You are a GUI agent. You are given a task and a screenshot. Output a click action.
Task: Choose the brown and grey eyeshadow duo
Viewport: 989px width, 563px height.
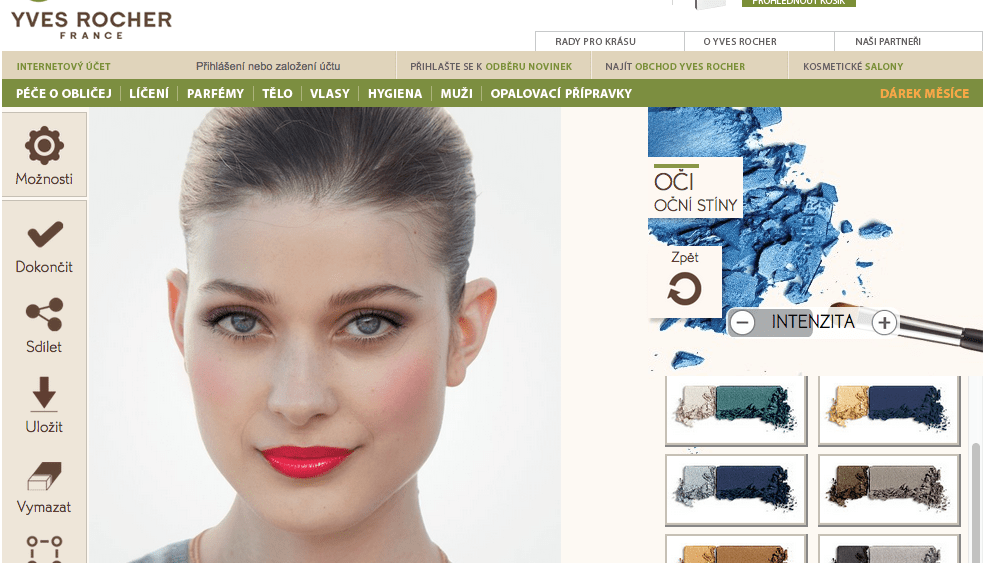(x=889, y=489)
